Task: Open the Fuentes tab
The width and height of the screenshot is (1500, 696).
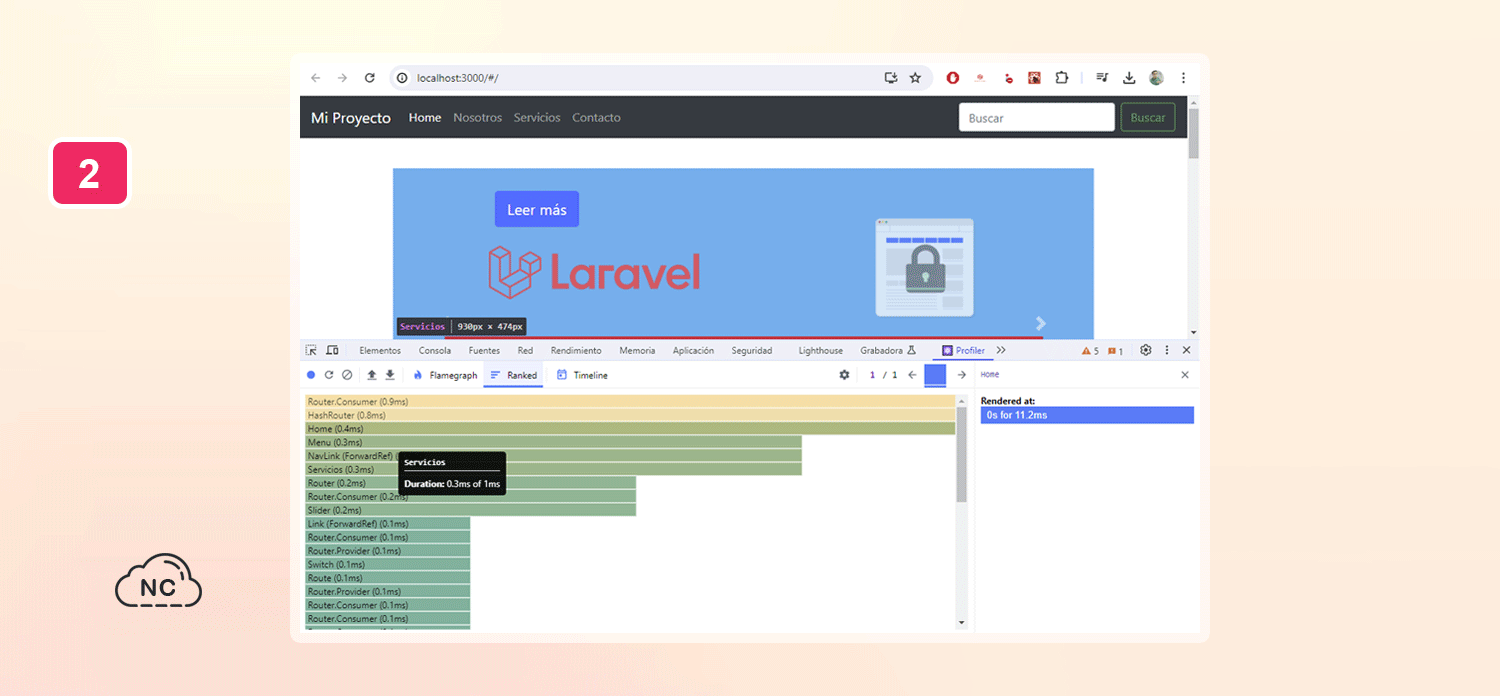Action: coord(484,351)
